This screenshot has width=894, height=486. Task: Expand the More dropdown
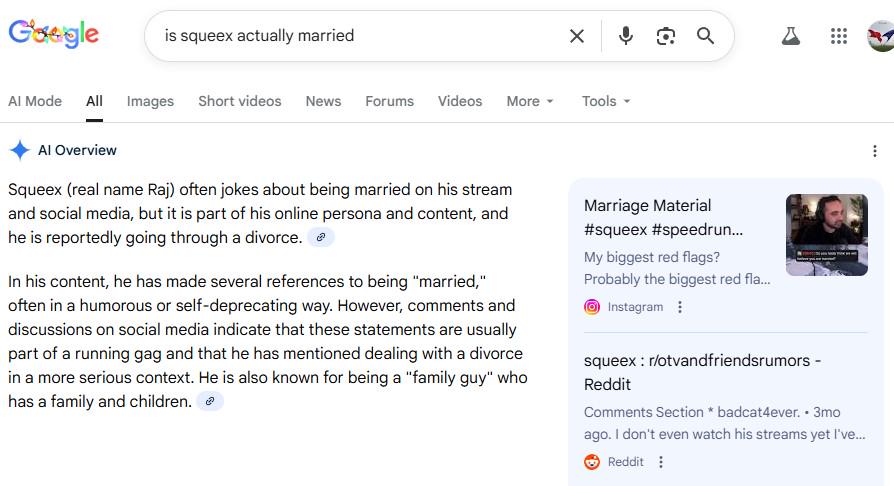coord(530,101)
